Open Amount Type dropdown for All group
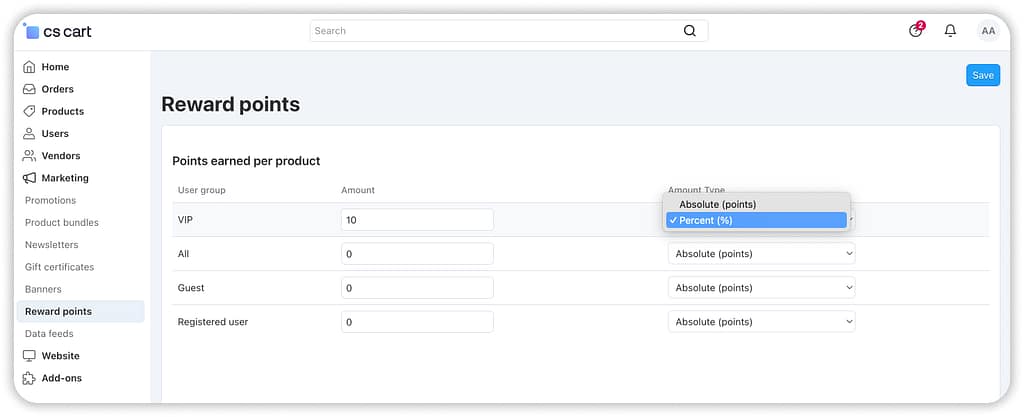 (761, 254)
